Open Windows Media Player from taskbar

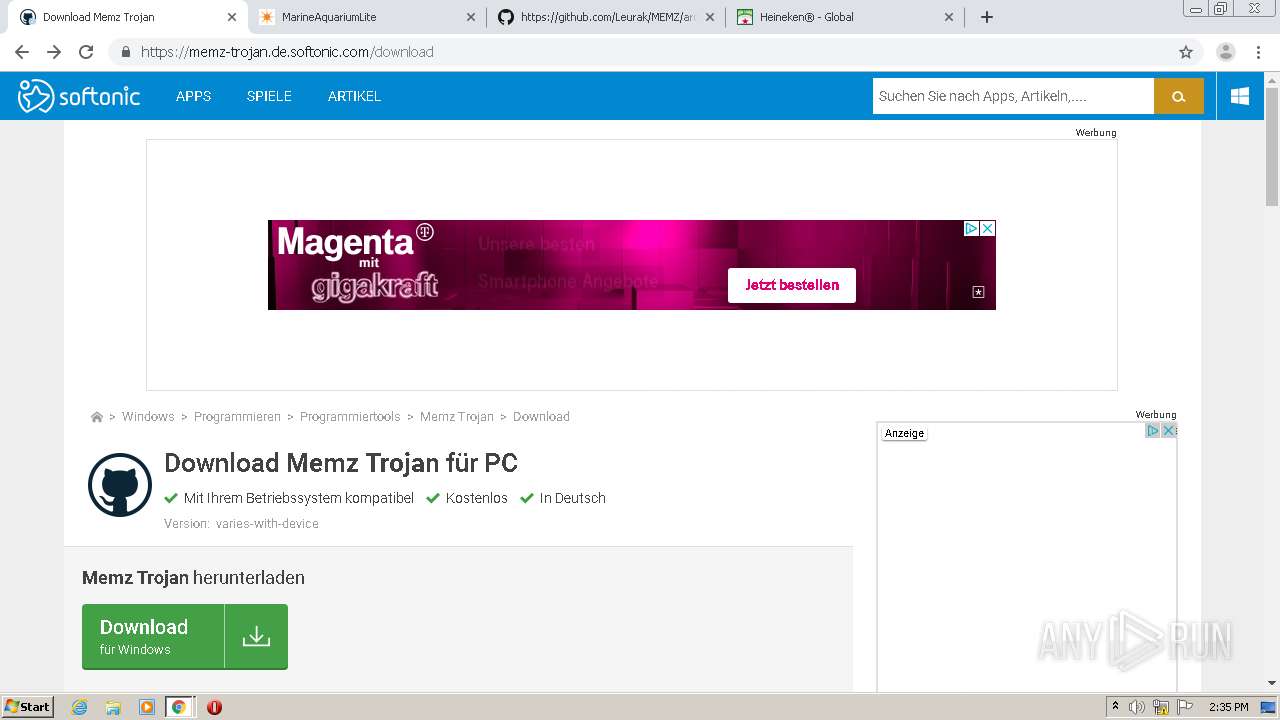[x=147, y=707]
